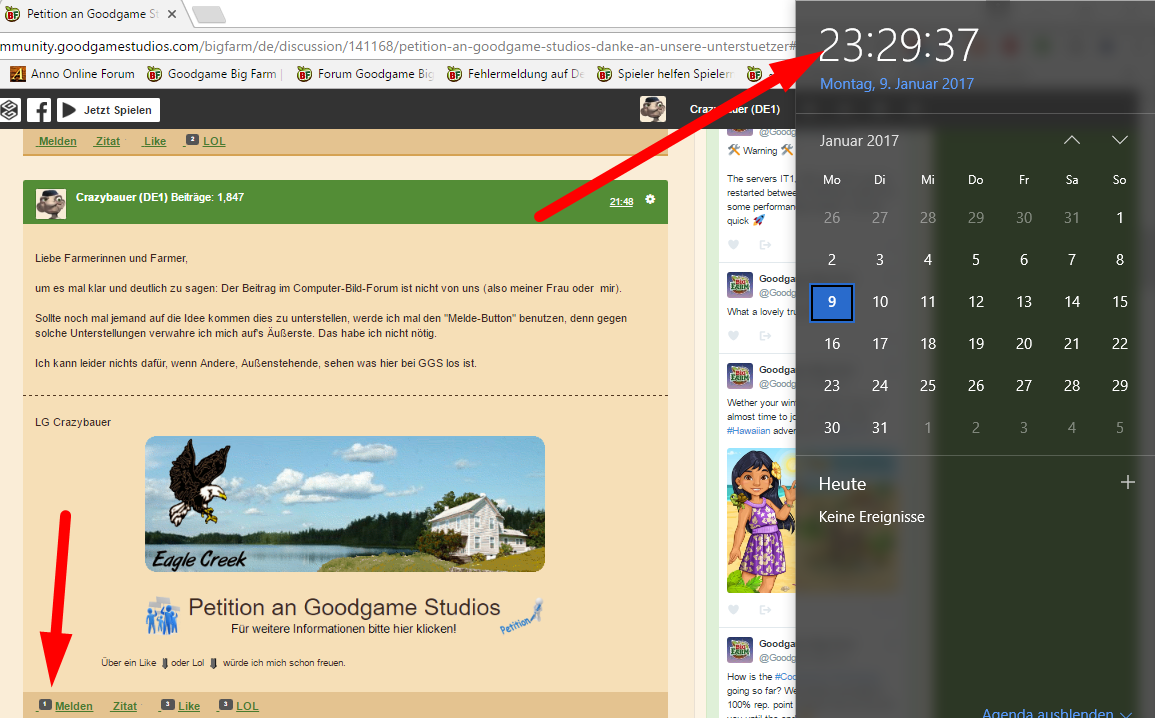Screen dimensions: 1155x718
Task: Select the Petition an Goodgame browser tab
Action: click(92, 14)
